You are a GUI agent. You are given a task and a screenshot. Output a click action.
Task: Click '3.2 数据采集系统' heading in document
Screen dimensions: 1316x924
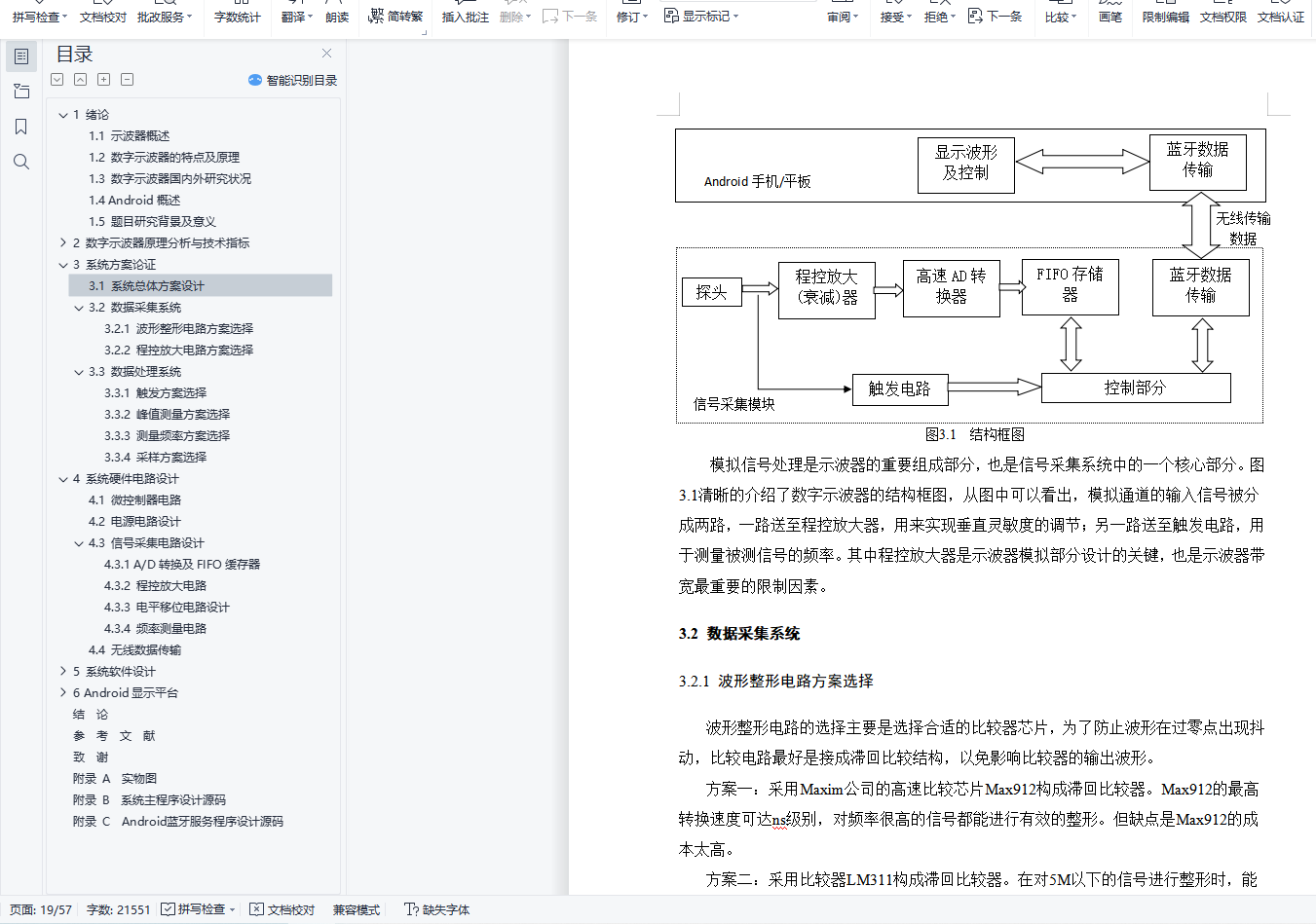[739, 634]
